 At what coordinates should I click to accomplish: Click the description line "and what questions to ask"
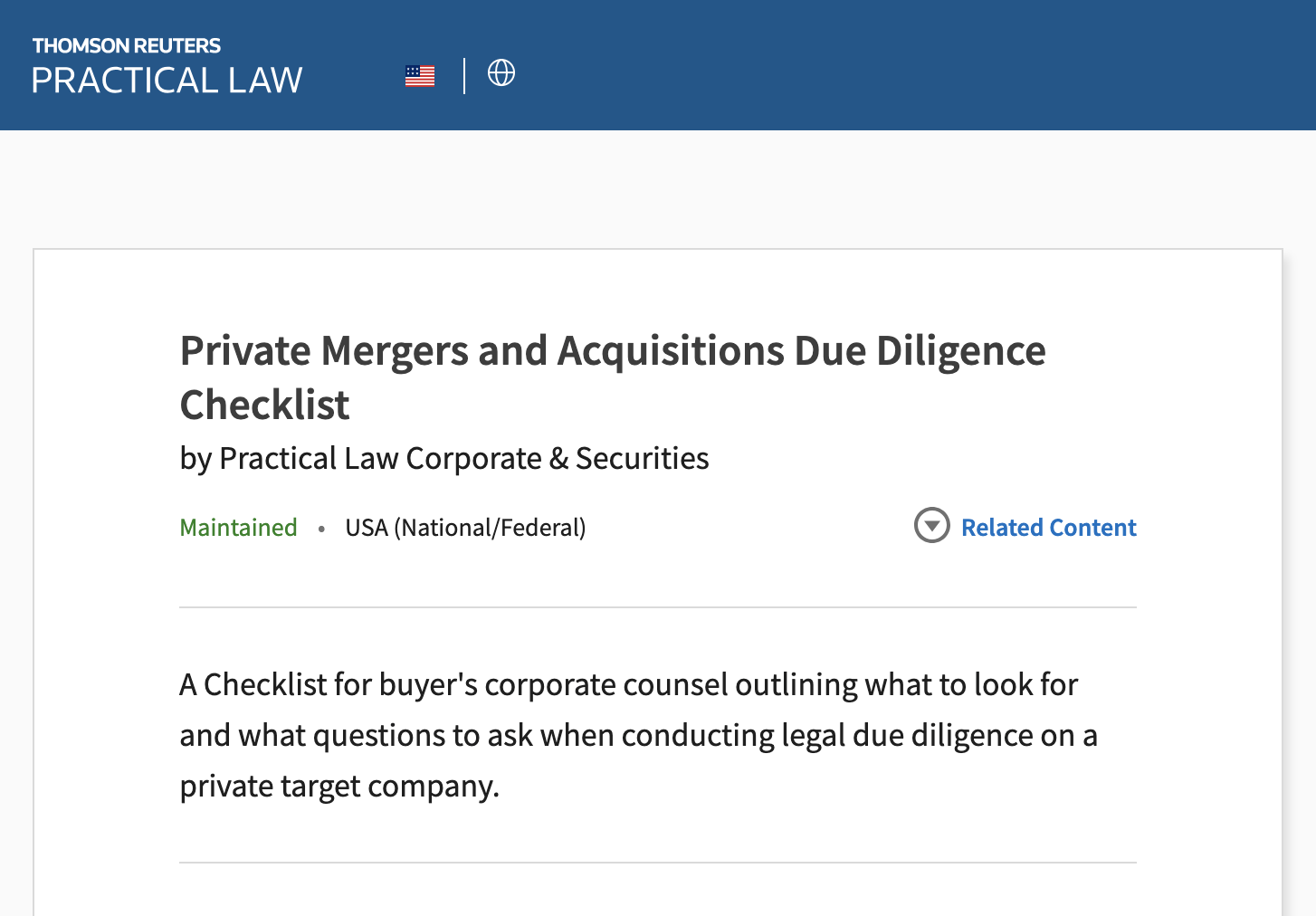point(638,736)
